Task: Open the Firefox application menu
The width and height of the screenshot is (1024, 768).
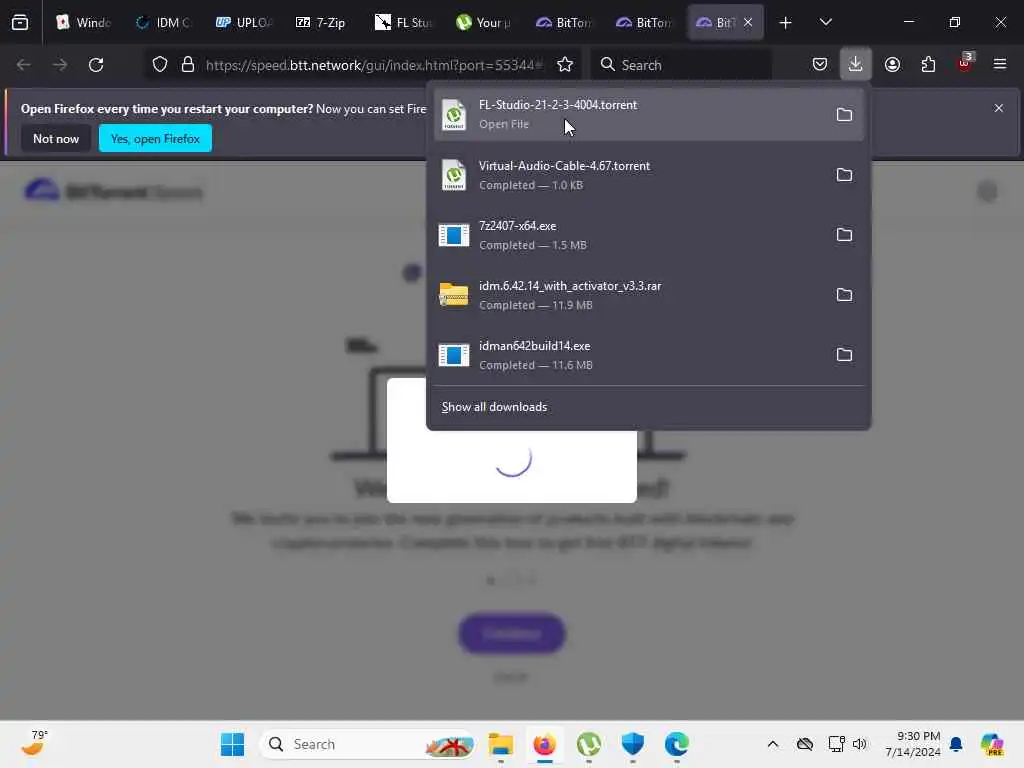Action: 1000,65
